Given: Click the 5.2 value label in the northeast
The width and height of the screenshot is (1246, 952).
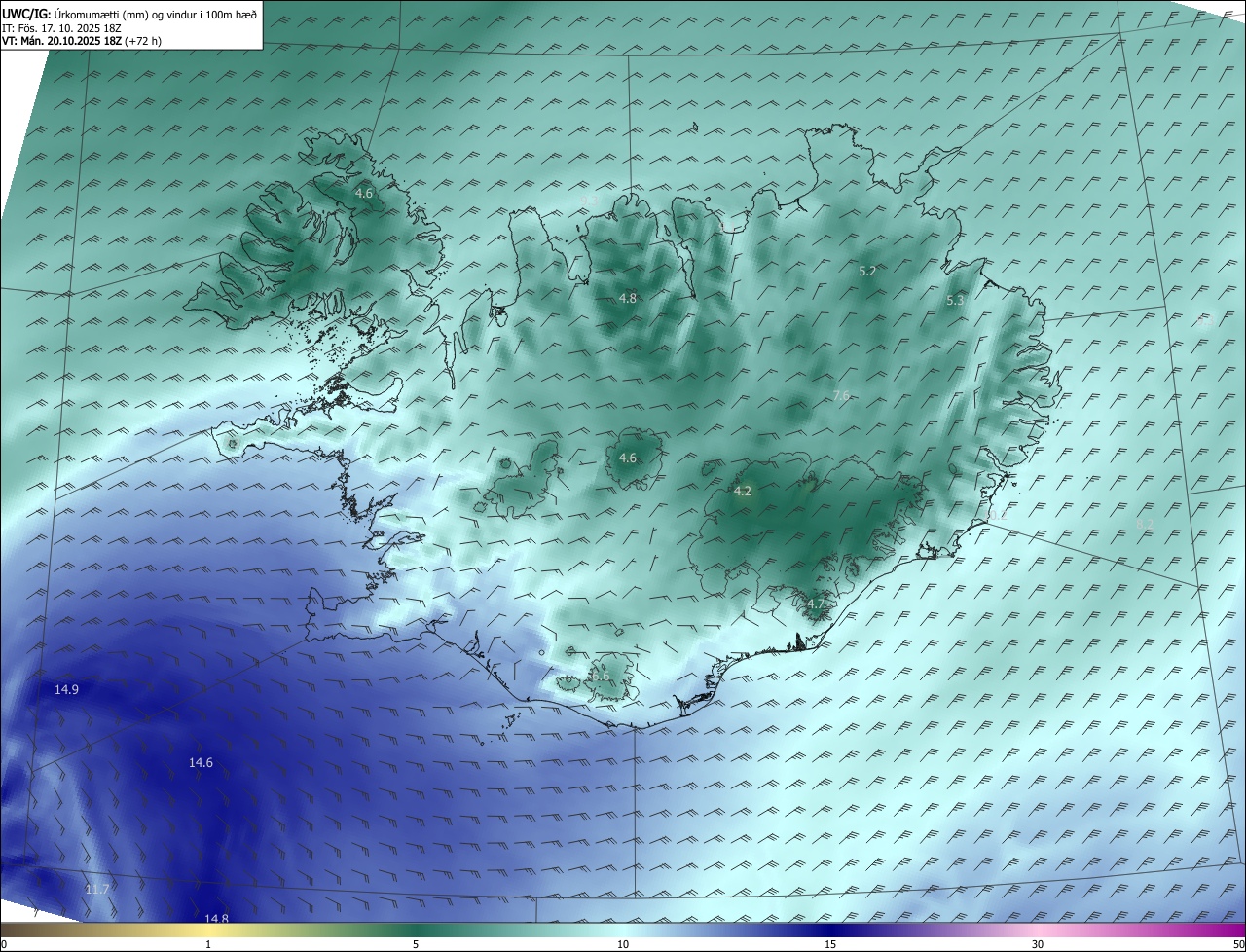Looking at the screenshot, I should pos(867,271).
